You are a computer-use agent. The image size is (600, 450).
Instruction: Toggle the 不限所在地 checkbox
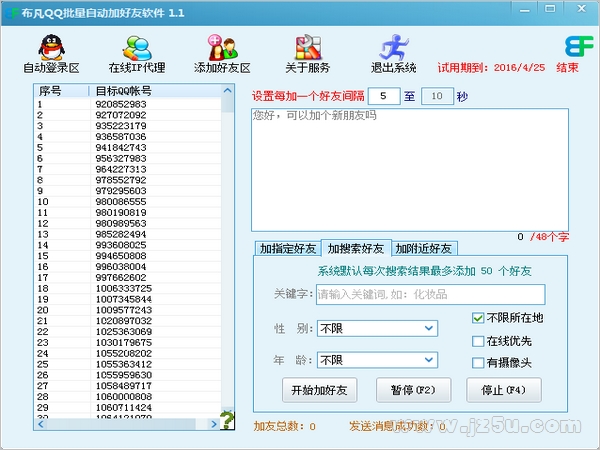pyautogui.click(x=478, y=318)
